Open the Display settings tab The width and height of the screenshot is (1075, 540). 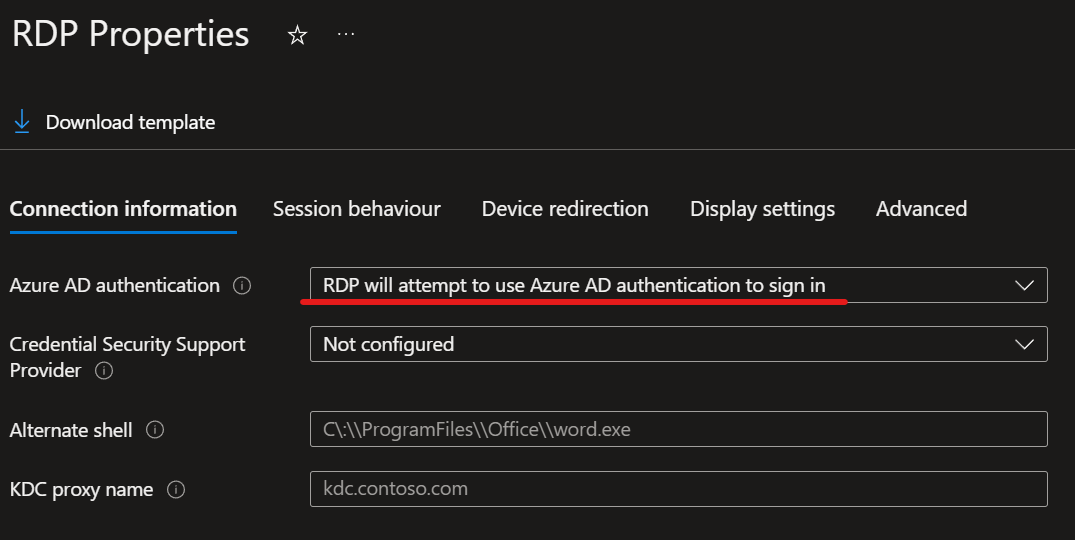pos(762,209)
